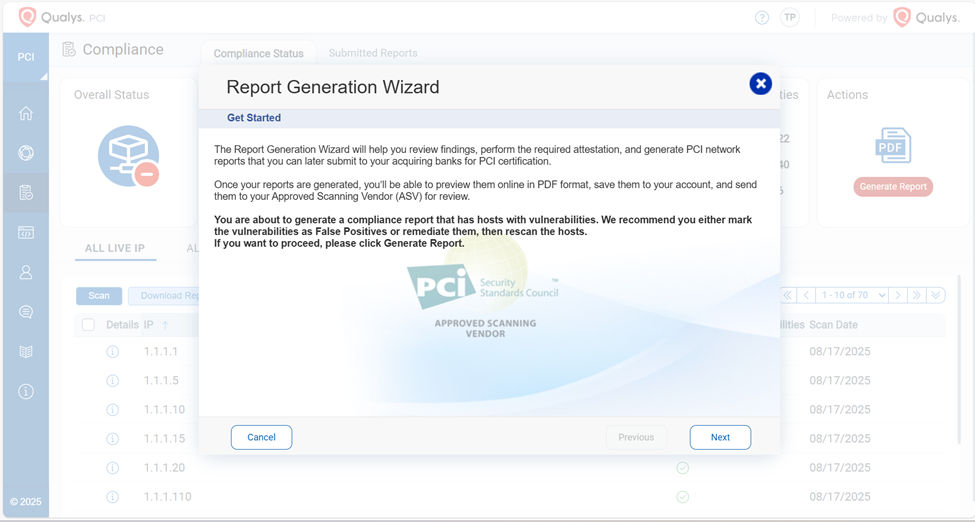Viewport: 975px width, 522px height.
Task: Click IP address 1.1.1.10
Action: [164, 409]
